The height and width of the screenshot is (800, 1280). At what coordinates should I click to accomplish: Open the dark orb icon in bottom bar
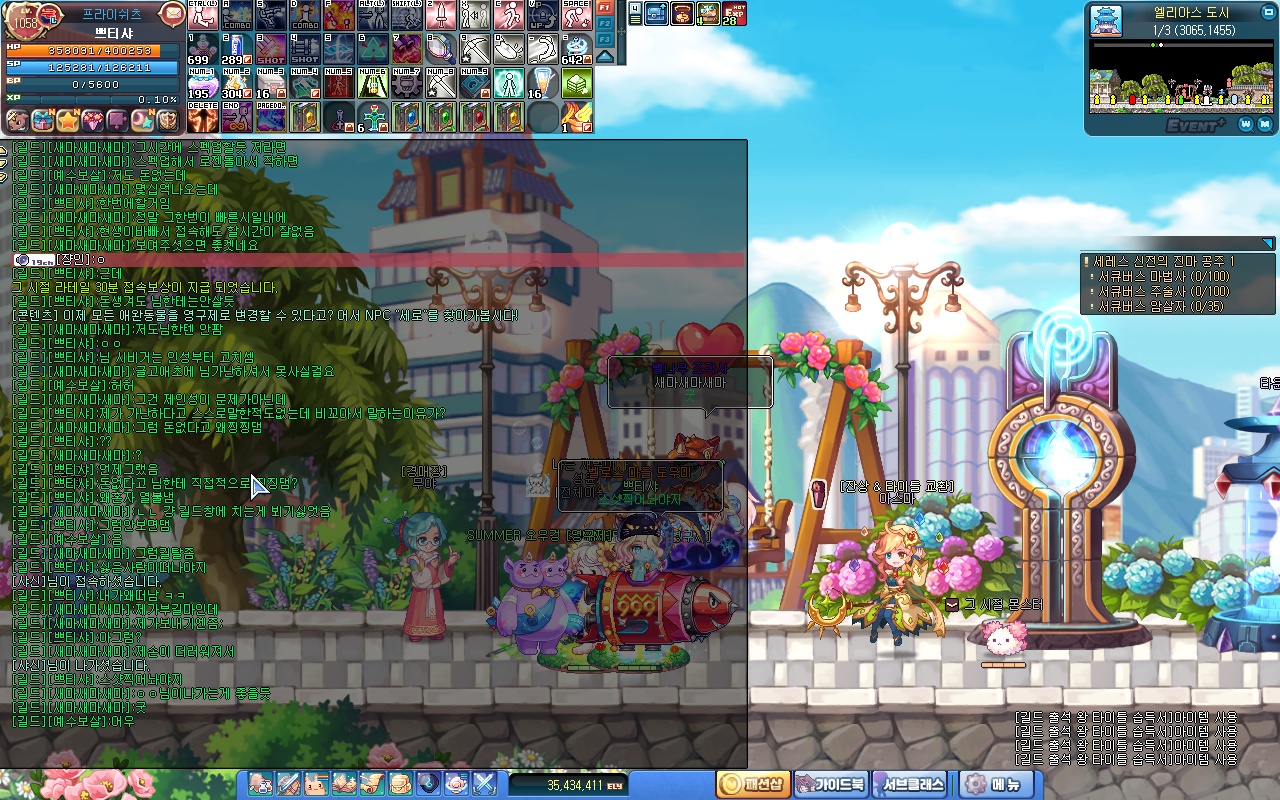429,784
